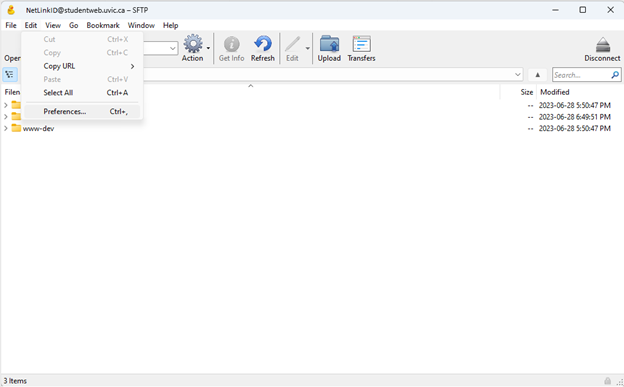Click the 2023-06-28 6:49:51 PM modified date
The width and height of the screenshot is (624, 387).
[x=575, y=117]
